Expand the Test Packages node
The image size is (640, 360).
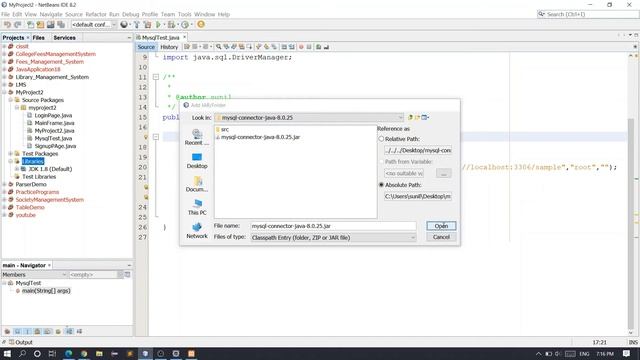(11, 153)
